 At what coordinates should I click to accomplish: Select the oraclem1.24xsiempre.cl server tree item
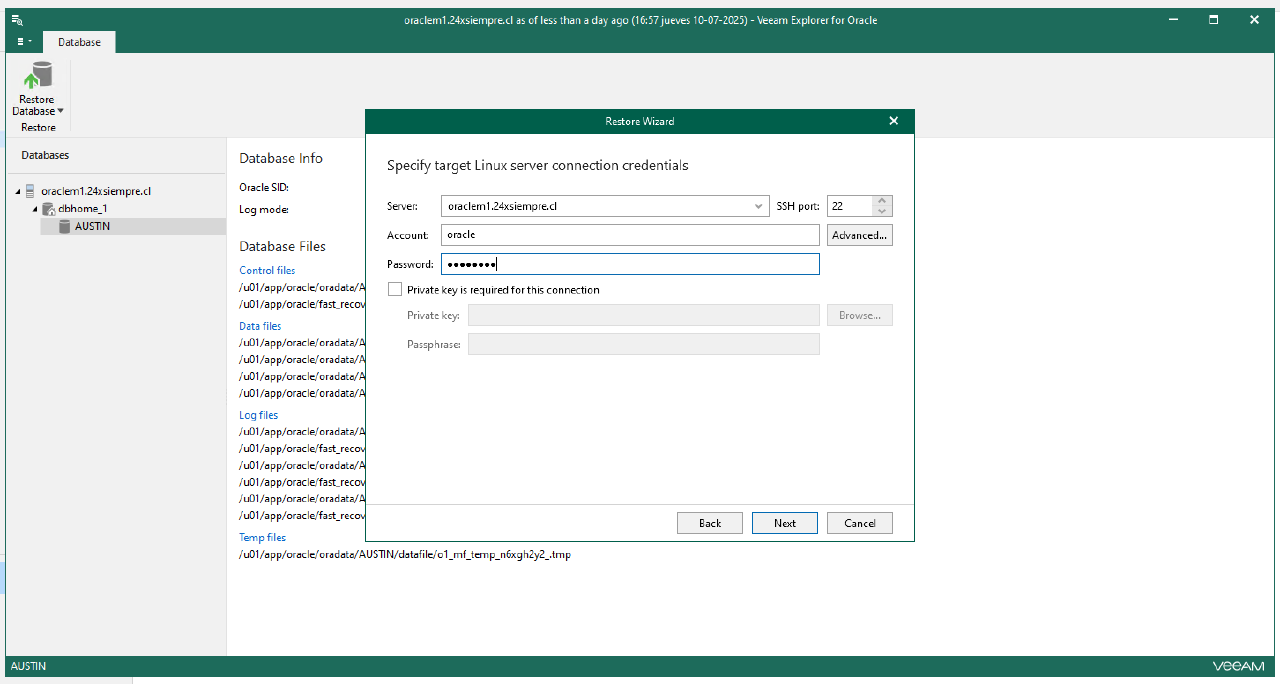[96, 191]
